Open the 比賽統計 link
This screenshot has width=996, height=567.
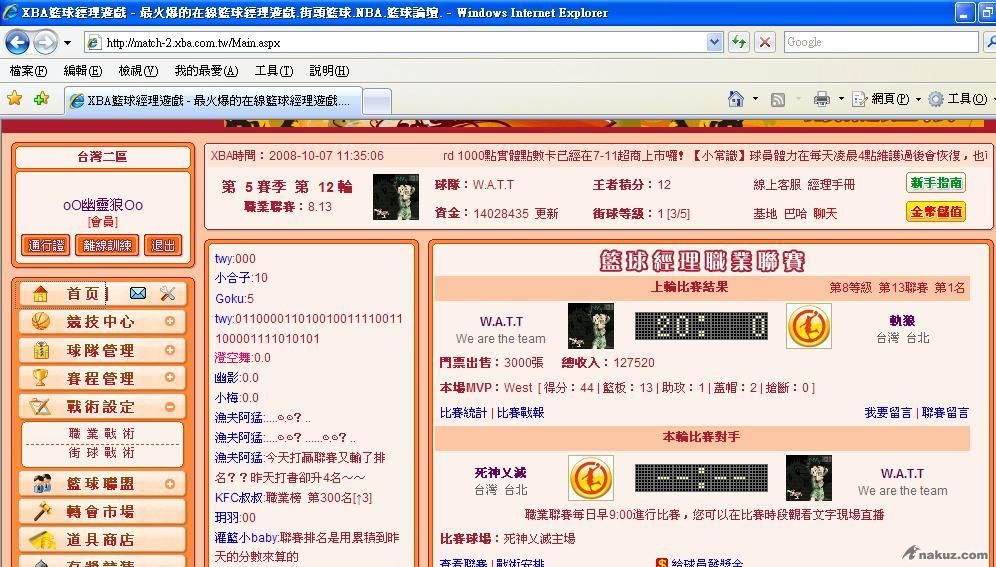point(463,413)
